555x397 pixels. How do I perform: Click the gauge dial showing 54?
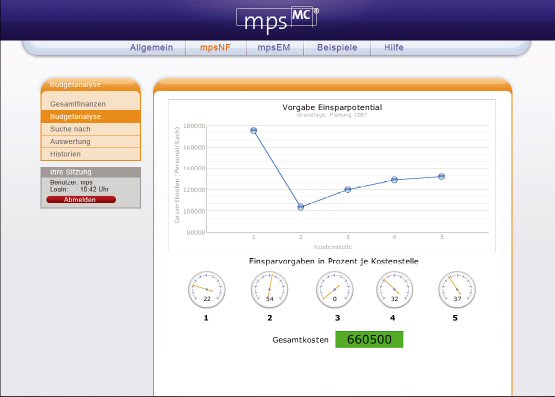(x=269, y=290)
